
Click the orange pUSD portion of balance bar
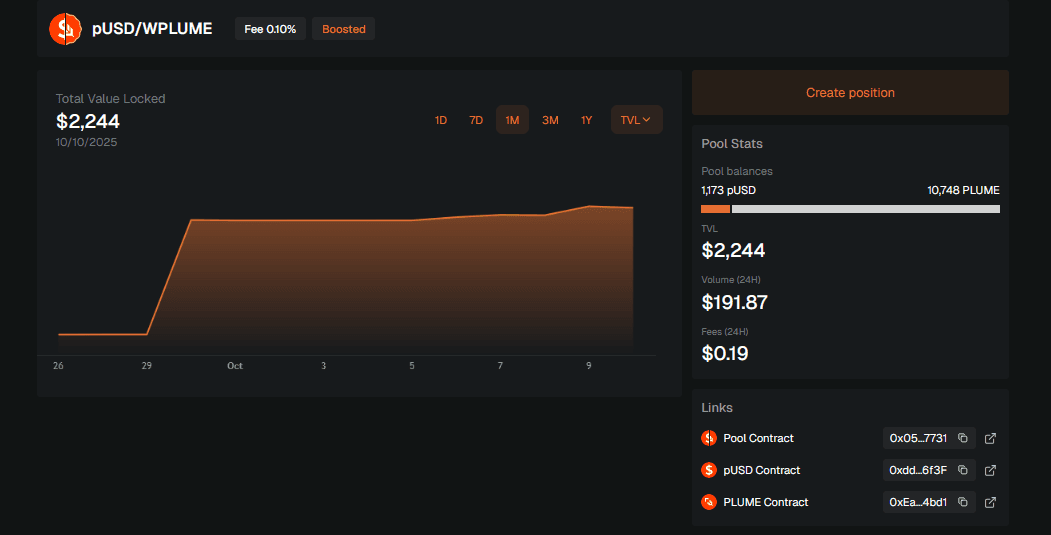click(x=715, y=209)
